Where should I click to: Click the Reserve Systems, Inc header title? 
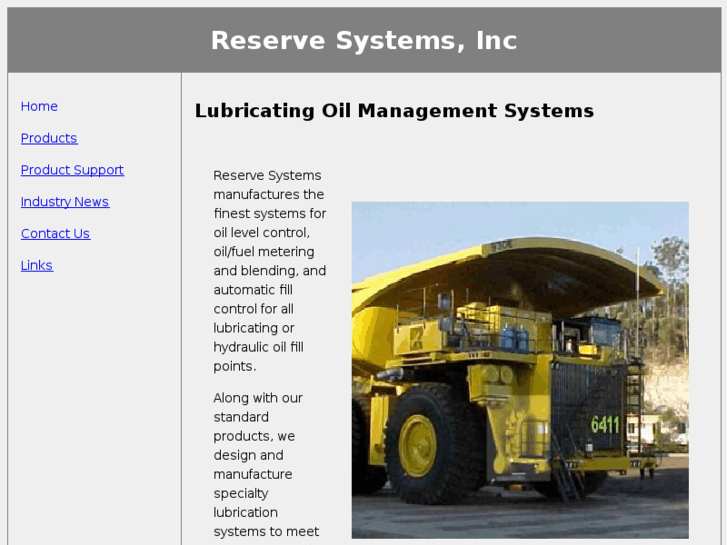pos(364,40)
